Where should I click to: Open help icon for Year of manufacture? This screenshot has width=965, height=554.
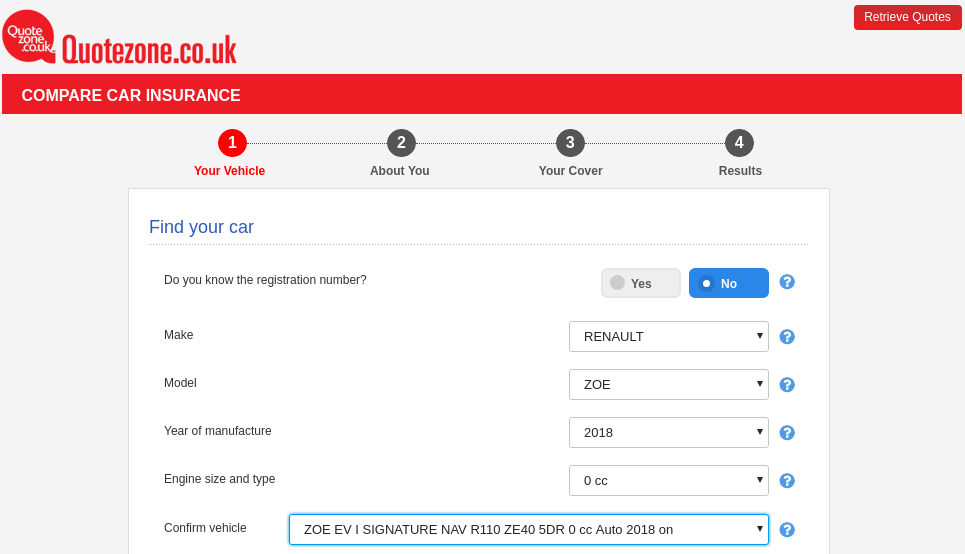(787, 433)
